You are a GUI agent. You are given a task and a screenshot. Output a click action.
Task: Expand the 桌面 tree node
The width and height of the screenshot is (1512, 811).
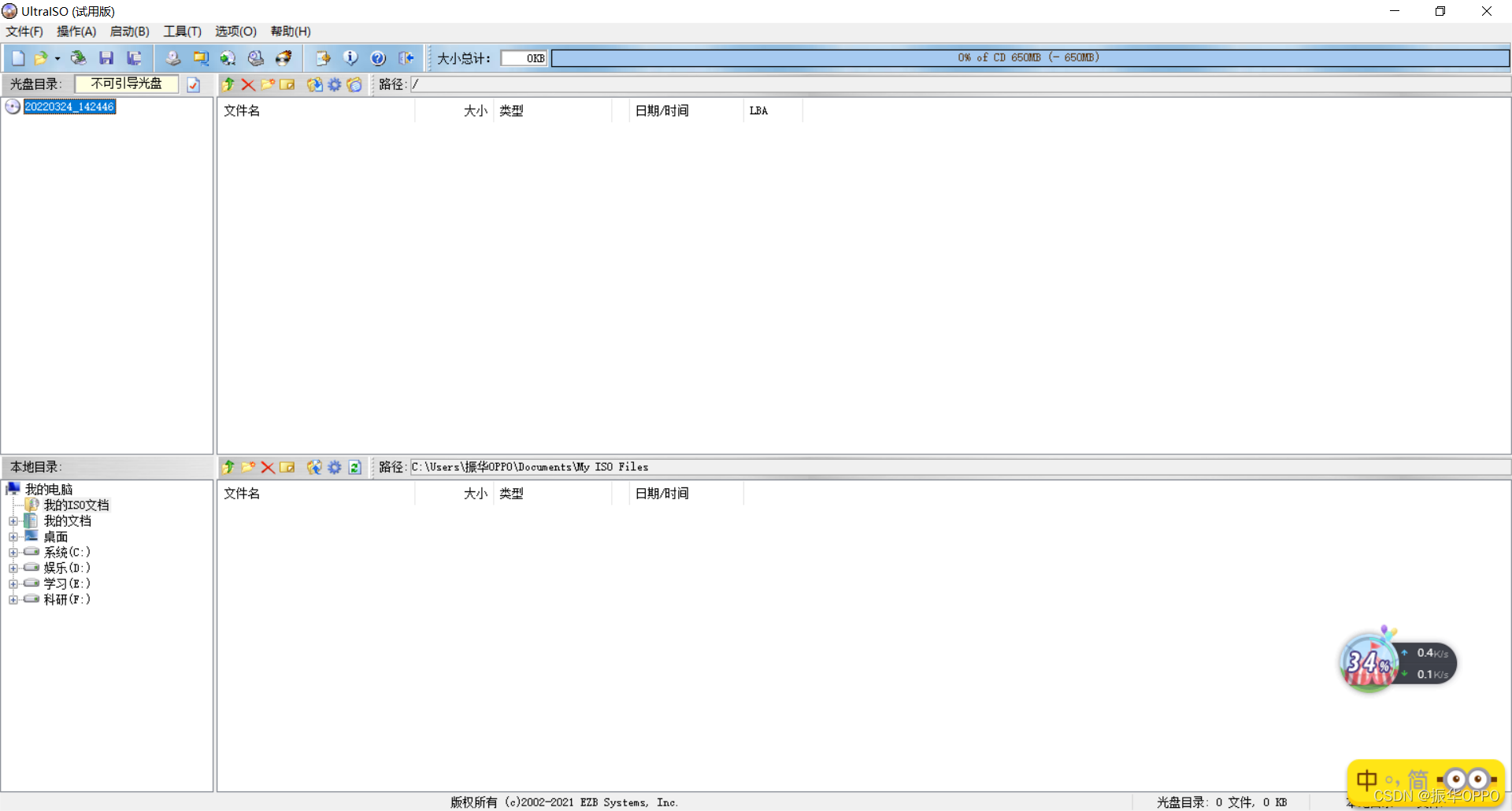[x=13, y=537]
